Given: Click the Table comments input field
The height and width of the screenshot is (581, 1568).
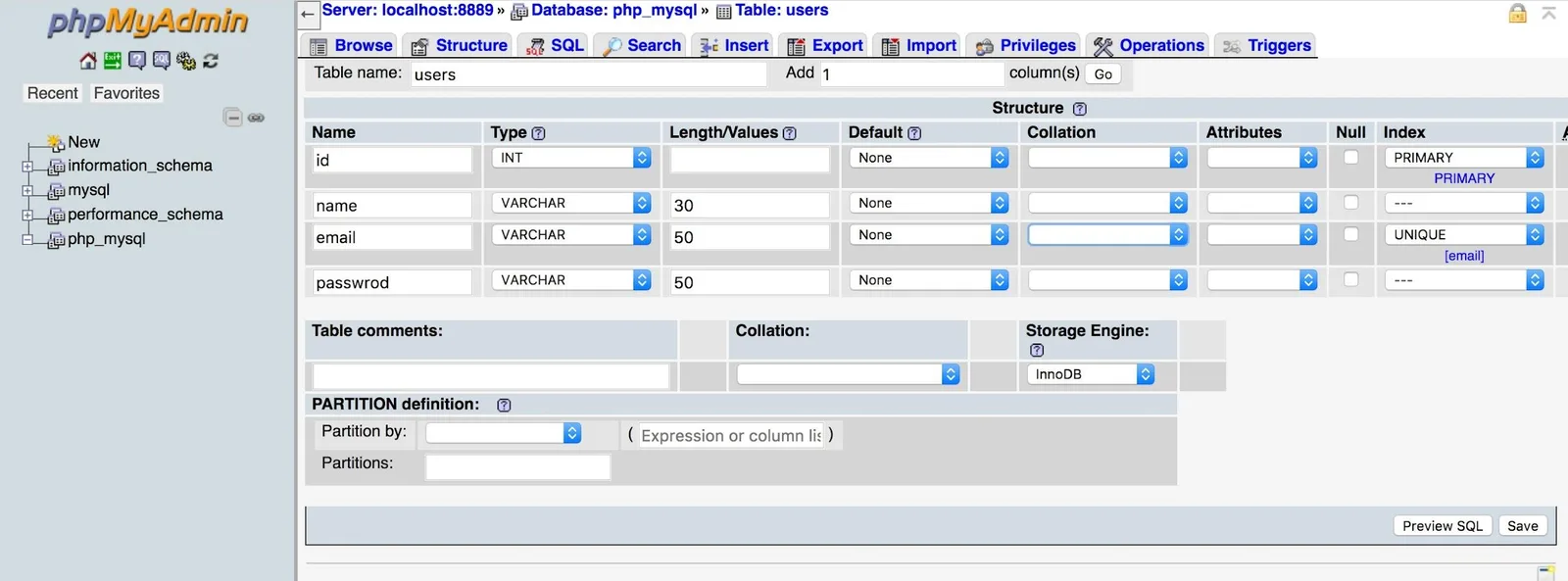Looking at the screenshot, I should pyautogui.click(x=491, y=375).
